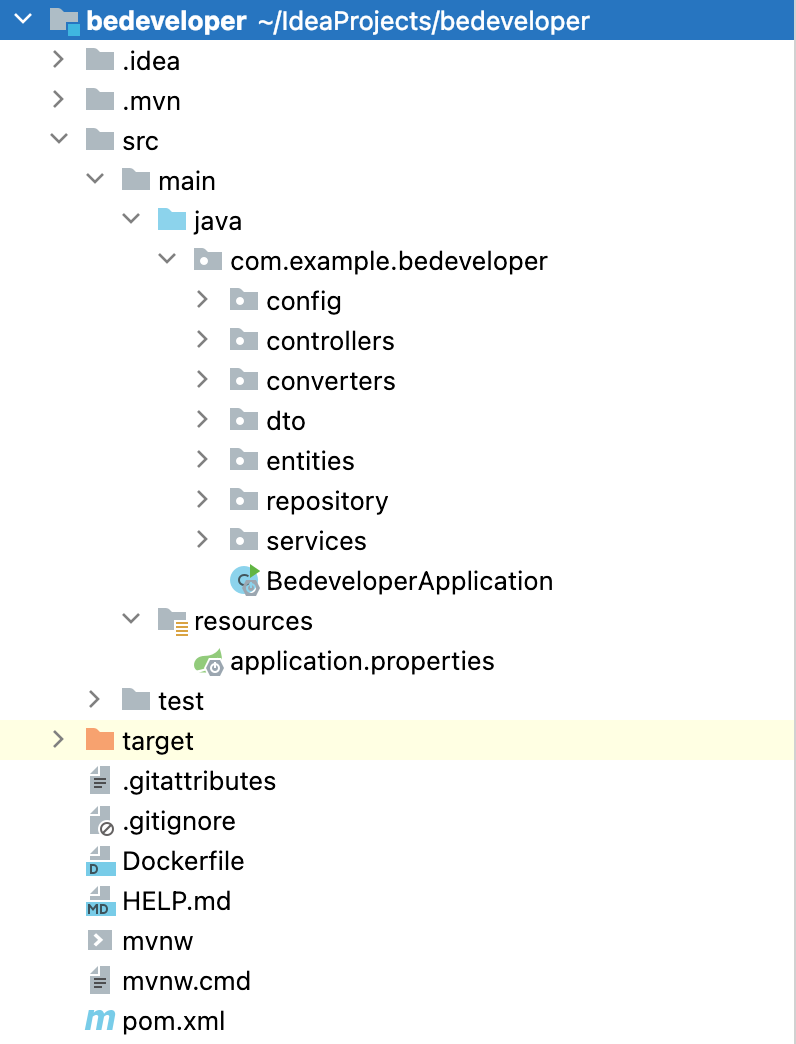Select the entities package
Screen dimensions: 796x1044
(310, 461)
